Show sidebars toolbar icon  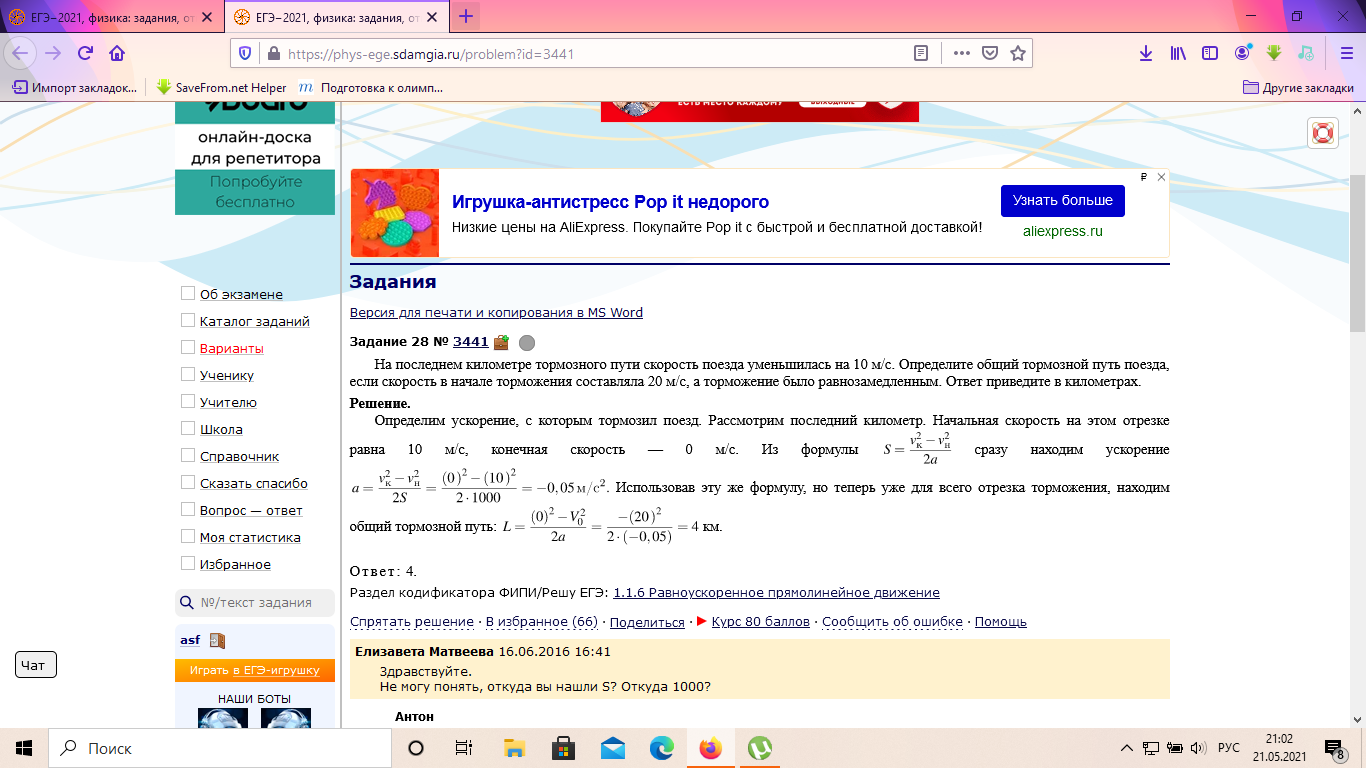(1210, 53)
